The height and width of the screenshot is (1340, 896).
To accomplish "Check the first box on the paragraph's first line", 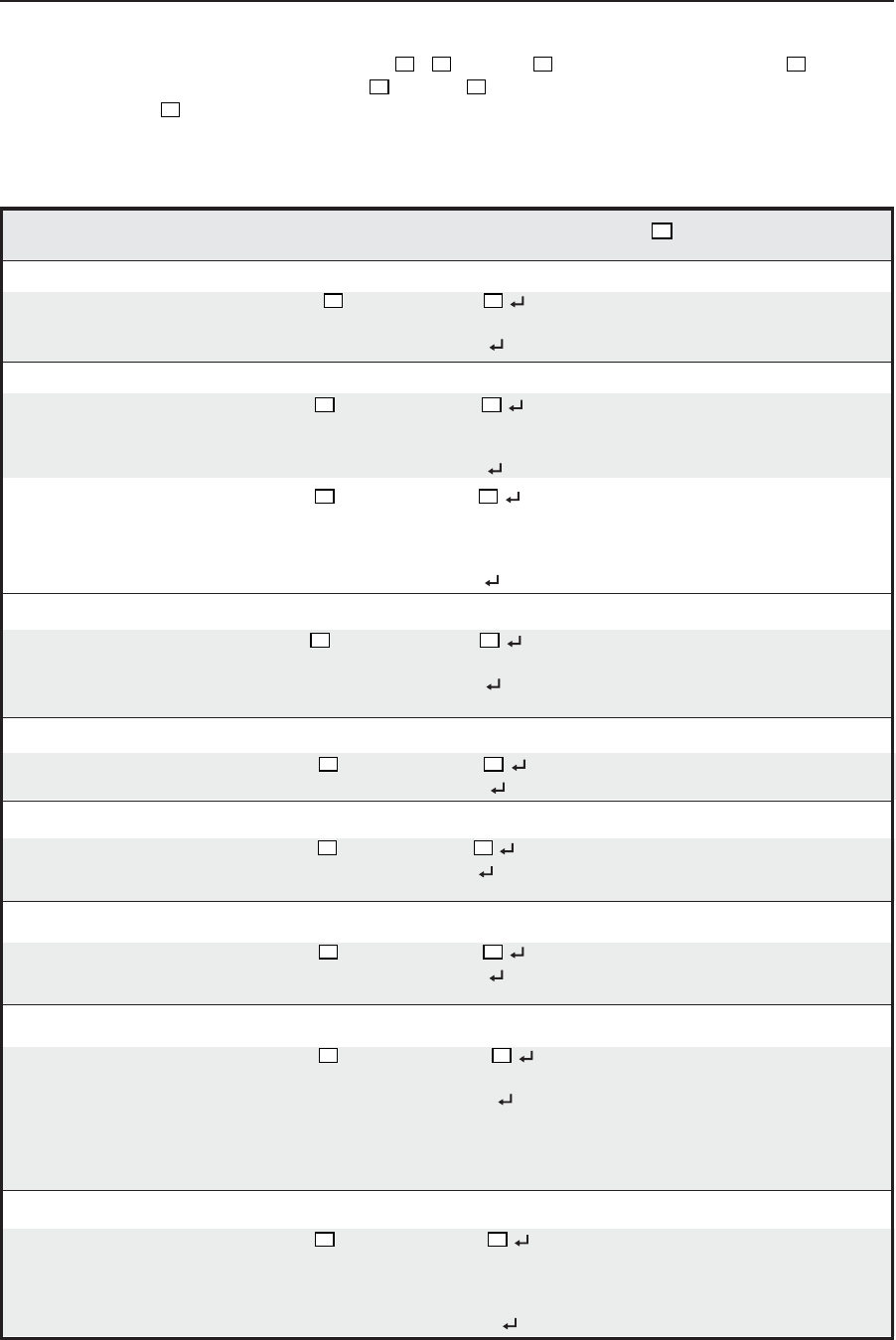I will pos(403,65).
